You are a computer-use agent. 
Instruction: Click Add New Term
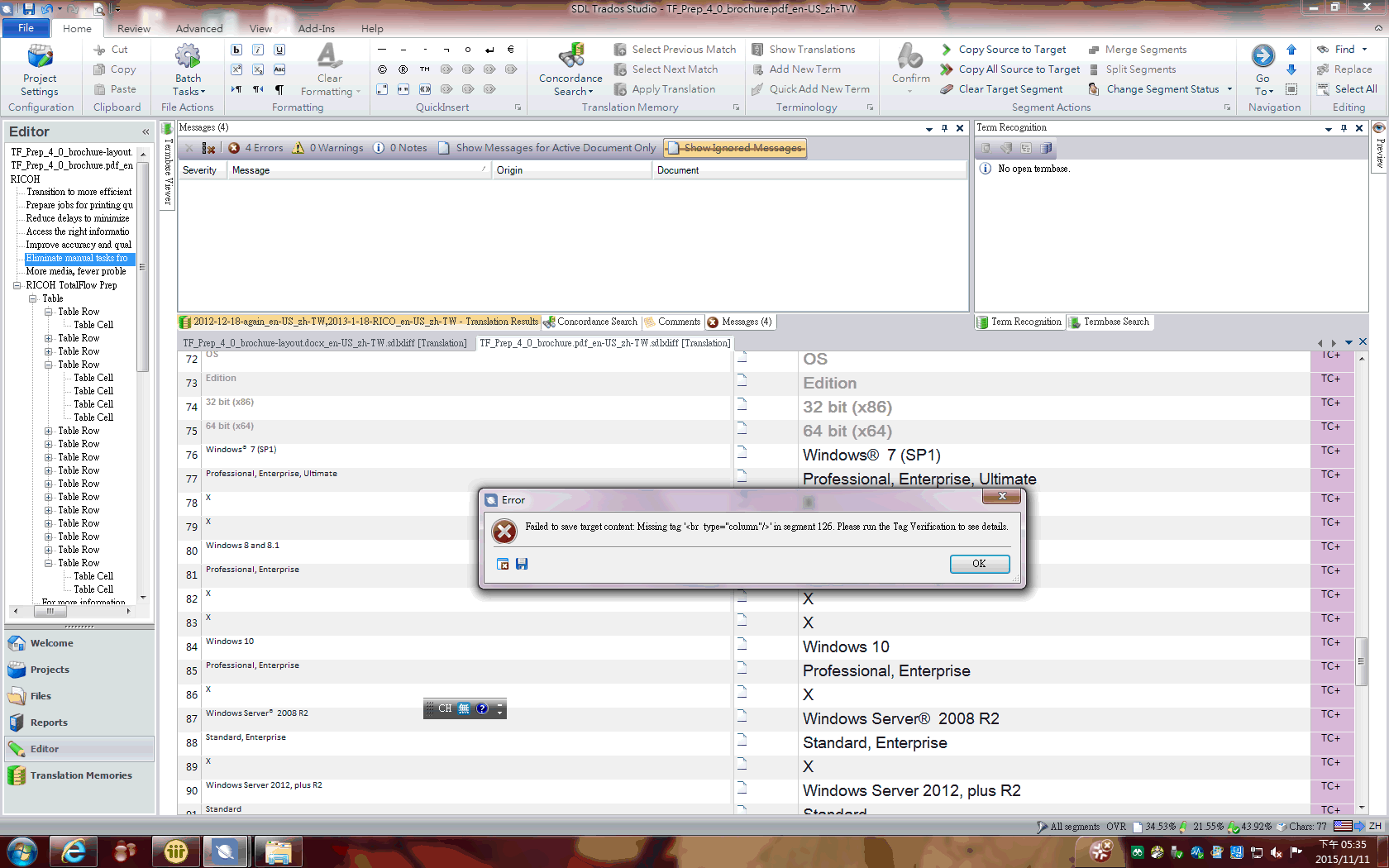(795, 69)
